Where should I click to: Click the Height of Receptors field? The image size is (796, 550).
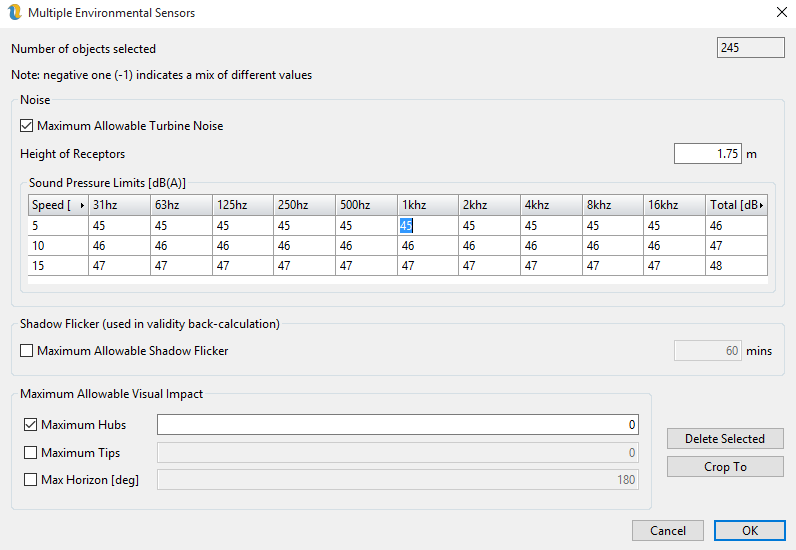coord(707,154)
